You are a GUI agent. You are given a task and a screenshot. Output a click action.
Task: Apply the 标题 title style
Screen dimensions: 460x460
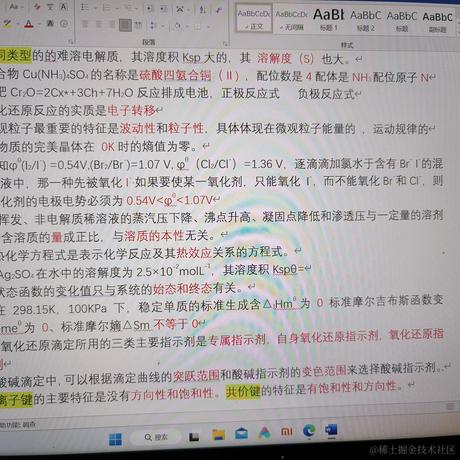(x=402, y=21)
